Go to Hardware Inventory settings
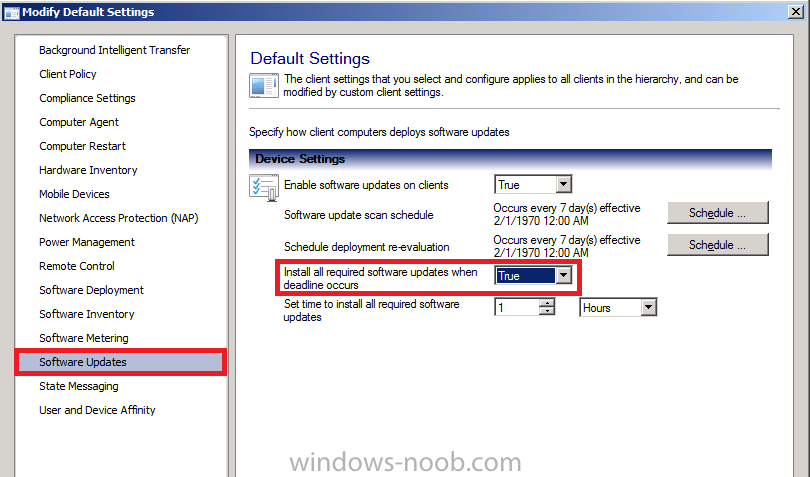The image size is (810, 477). pyautogui.click(x=88, y=170)
